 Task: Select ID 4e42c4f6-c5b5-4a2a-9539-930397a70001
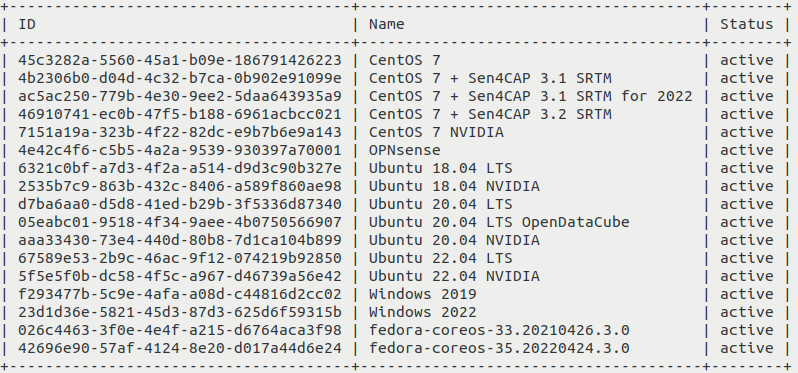(x=180, y=150)
